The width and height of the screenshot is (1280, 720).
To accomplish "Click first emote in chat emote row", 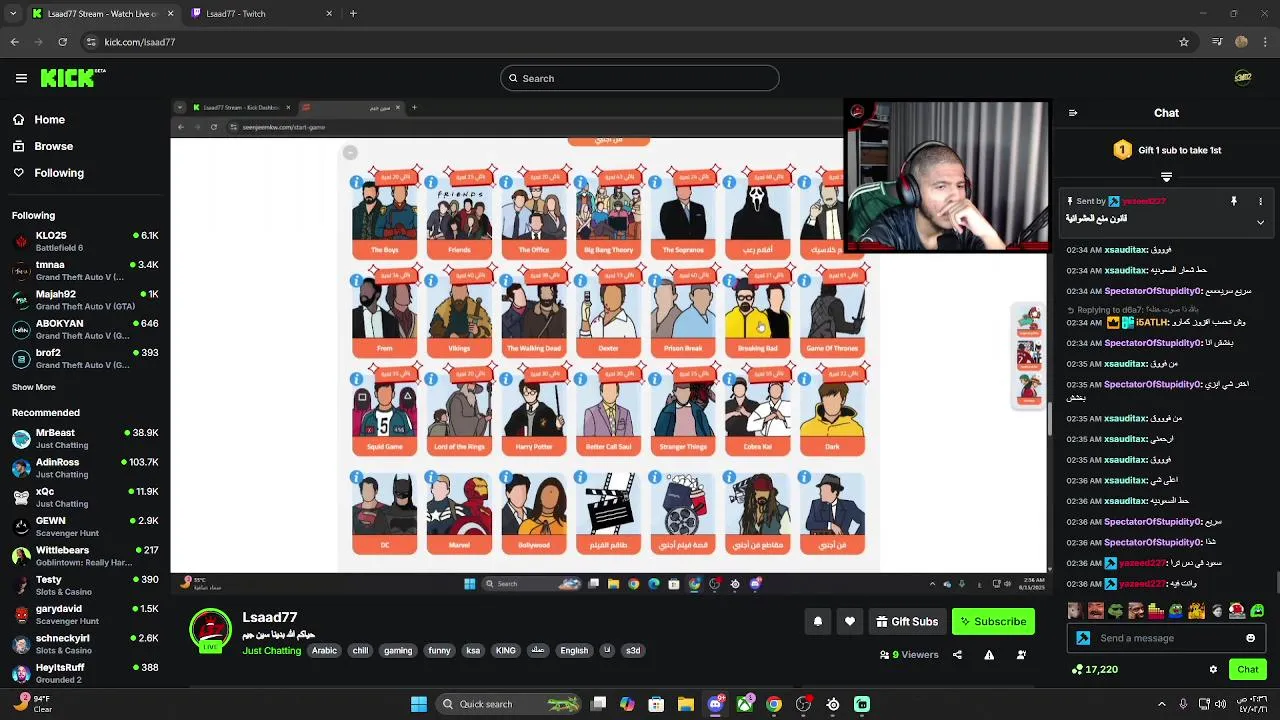I will click(x=1075, y=611).
